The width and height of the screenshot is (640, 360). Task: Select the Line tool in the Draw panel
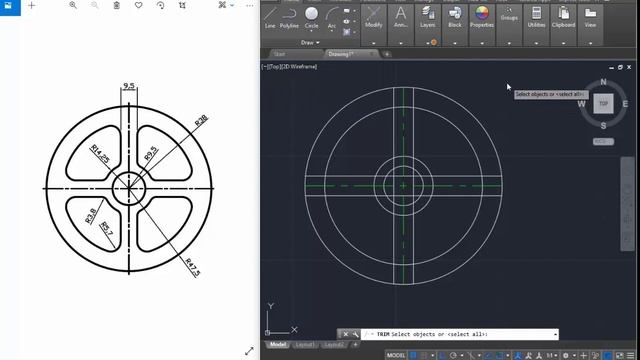pos(270,18)
